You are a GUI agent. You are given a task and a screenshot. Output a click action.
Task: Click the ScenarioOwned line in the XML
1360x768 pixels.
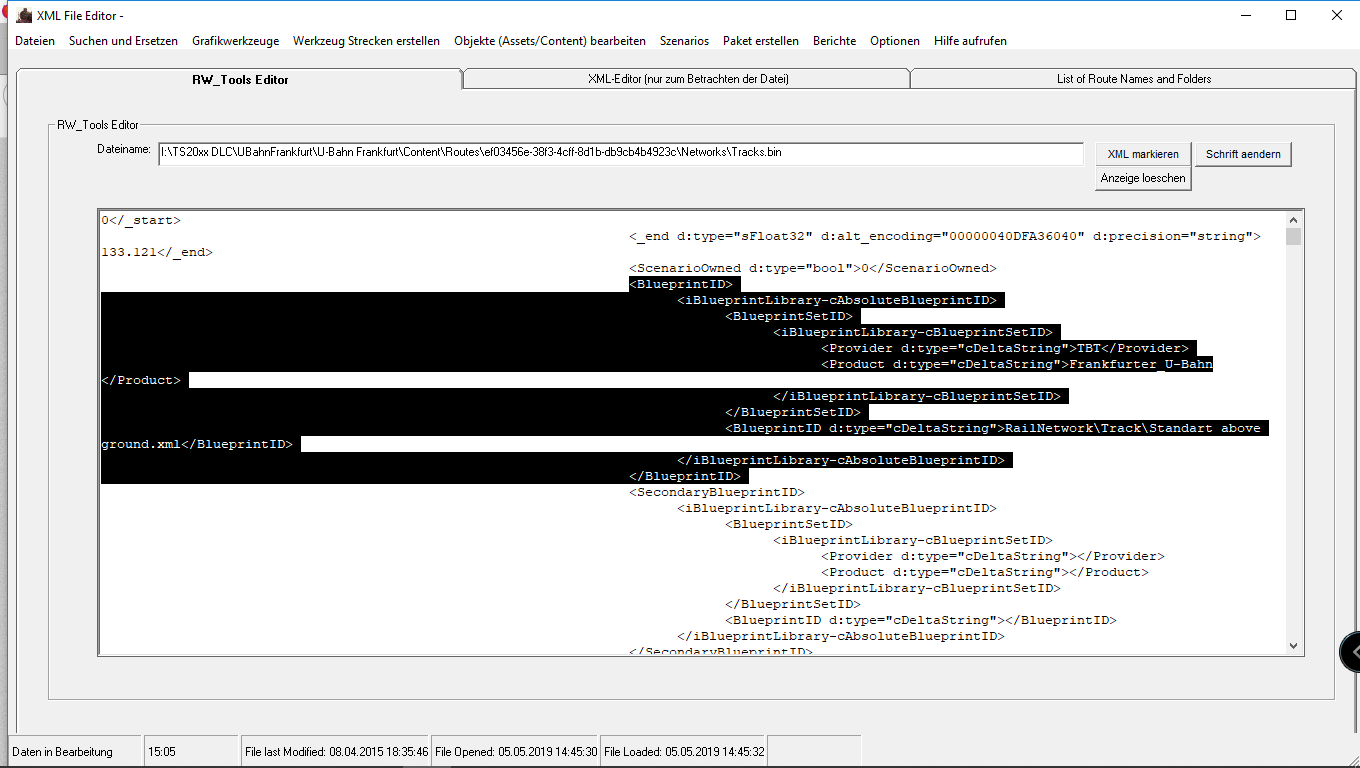(813, 268)
